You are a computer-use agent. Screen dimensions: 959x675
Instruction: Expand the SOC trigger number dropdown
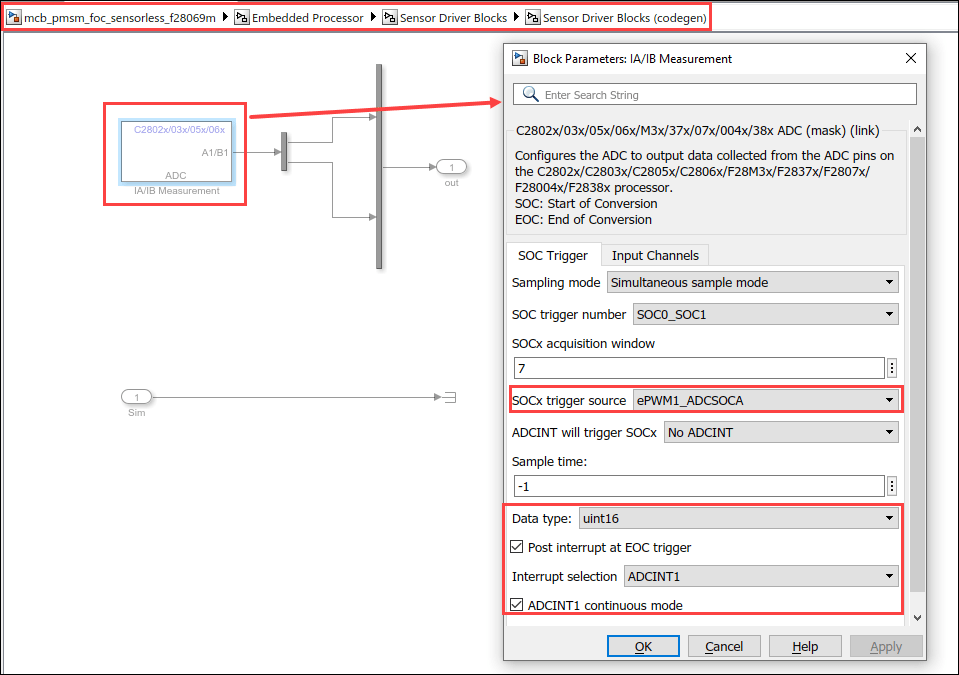pyautogui.click(x=765, y=315)
